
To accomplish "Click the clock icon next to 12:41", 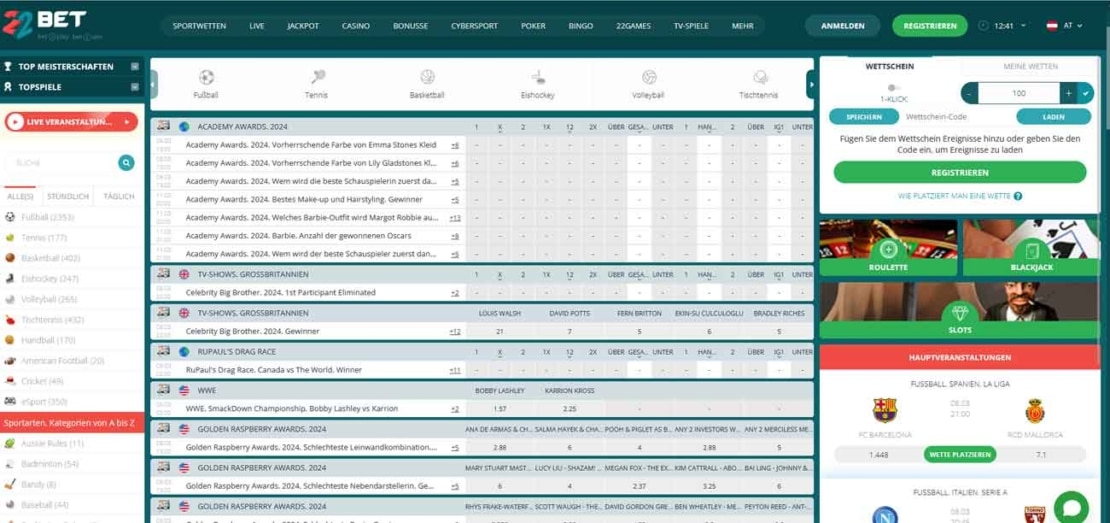I will [983, 25].
